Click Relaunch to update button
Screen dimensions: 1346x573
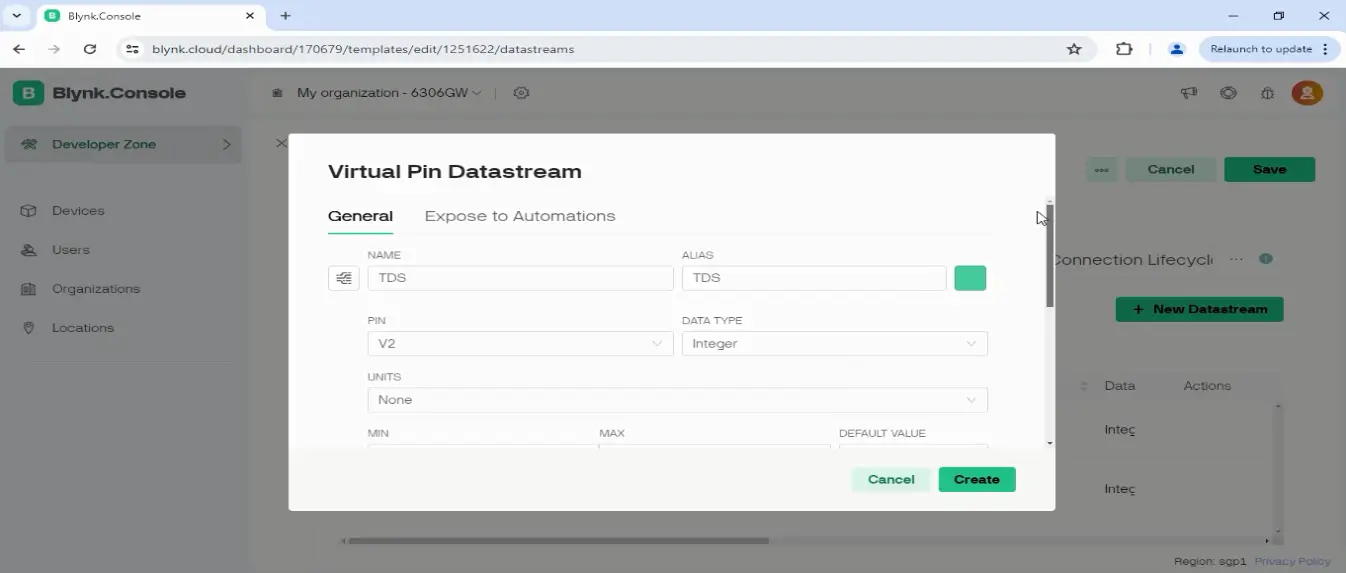(x=1268, y=49)
